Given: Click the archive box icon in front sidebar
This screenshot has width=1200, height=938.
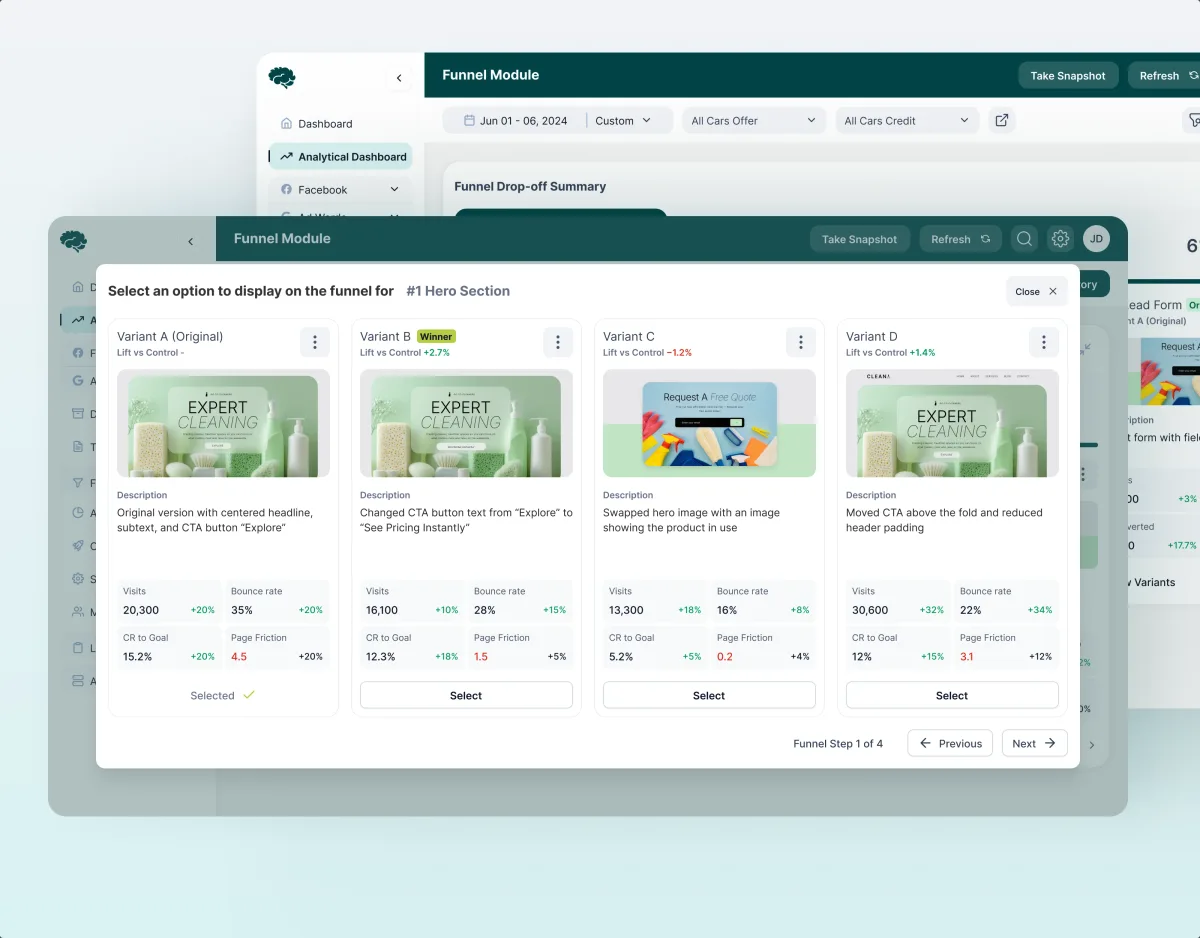Looking at the screenshot, I should (78, 414).
